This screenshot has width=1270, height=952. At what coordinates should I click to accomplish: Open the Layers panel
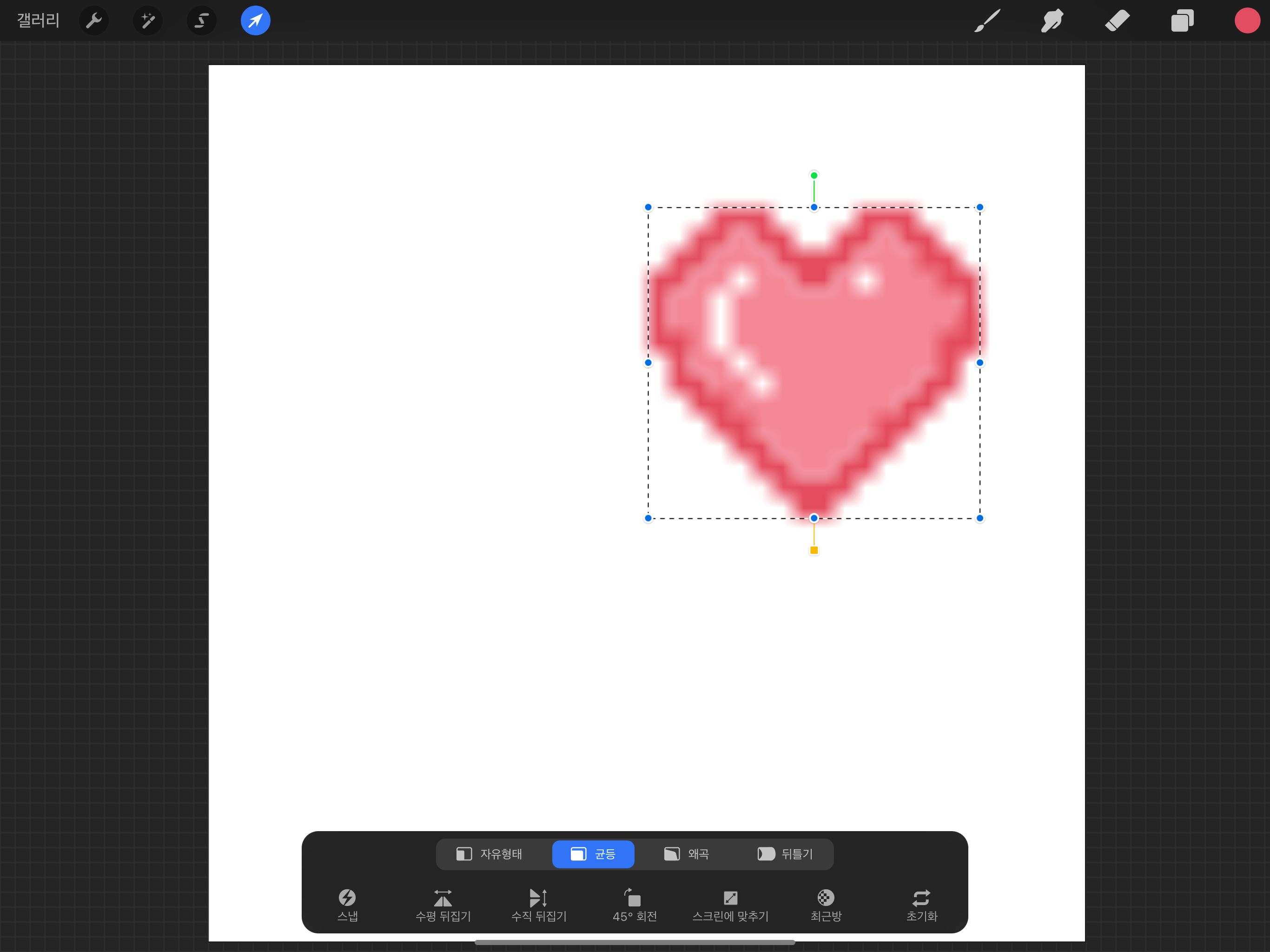[x=1182, y=21]
